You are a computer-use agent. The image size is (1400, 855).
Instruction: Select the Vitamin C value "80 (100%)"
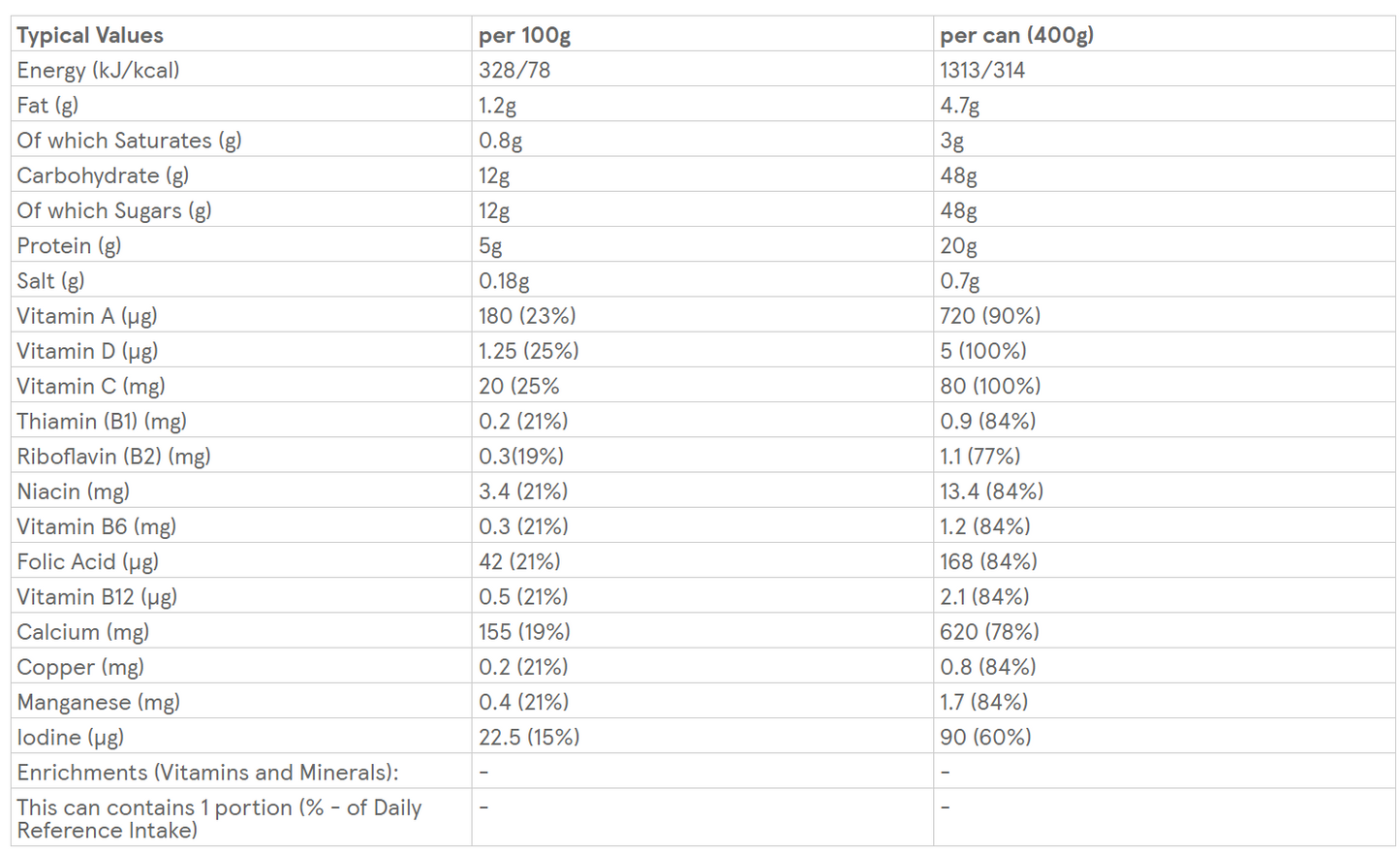pyautogui.click(x=989, y=386)
